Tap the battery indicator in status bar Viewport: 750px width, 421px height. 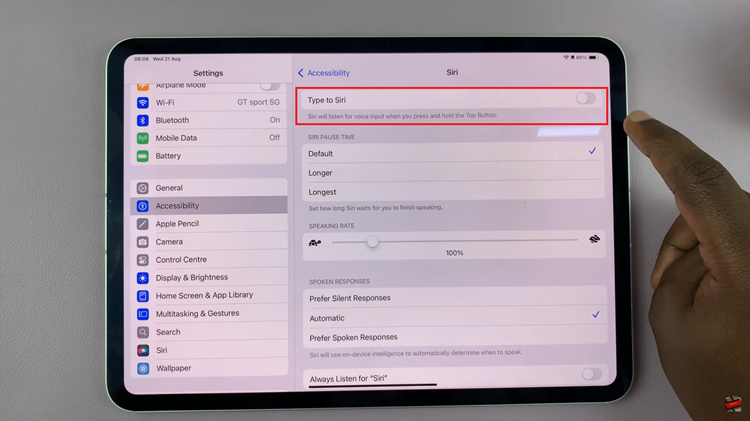(x=593, y=57)
